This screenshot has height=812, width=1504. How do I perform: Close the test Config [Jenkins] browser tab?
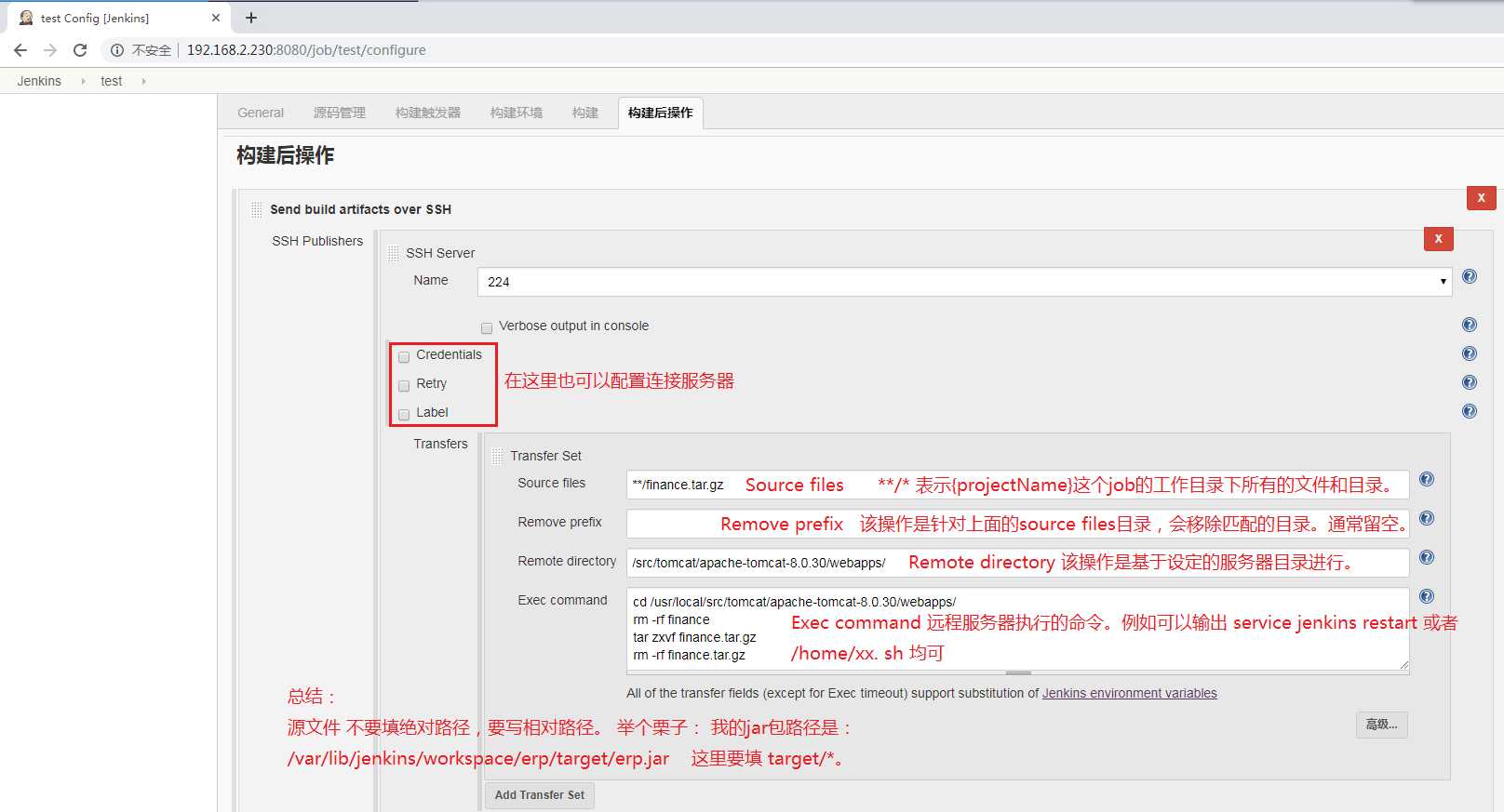pos(216,18)
